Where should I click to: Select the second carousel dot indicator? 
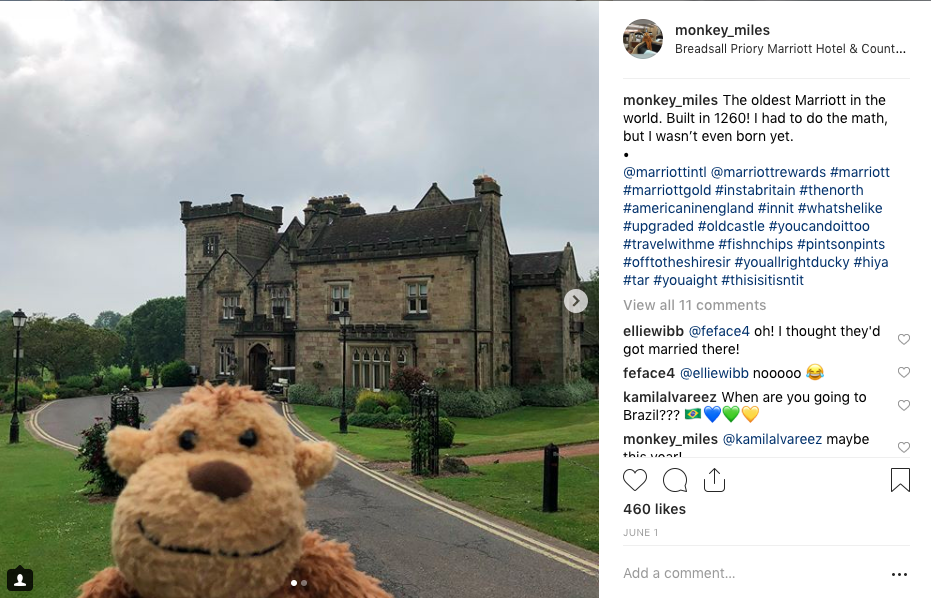304,583
